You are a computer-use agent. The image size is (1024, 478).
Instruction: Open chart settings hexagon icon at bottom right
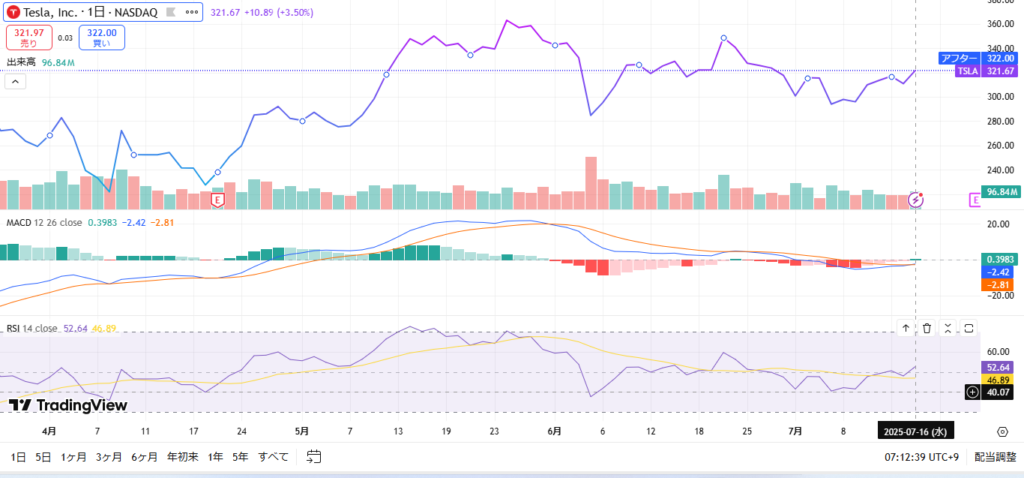click(x=1002, y=431)
